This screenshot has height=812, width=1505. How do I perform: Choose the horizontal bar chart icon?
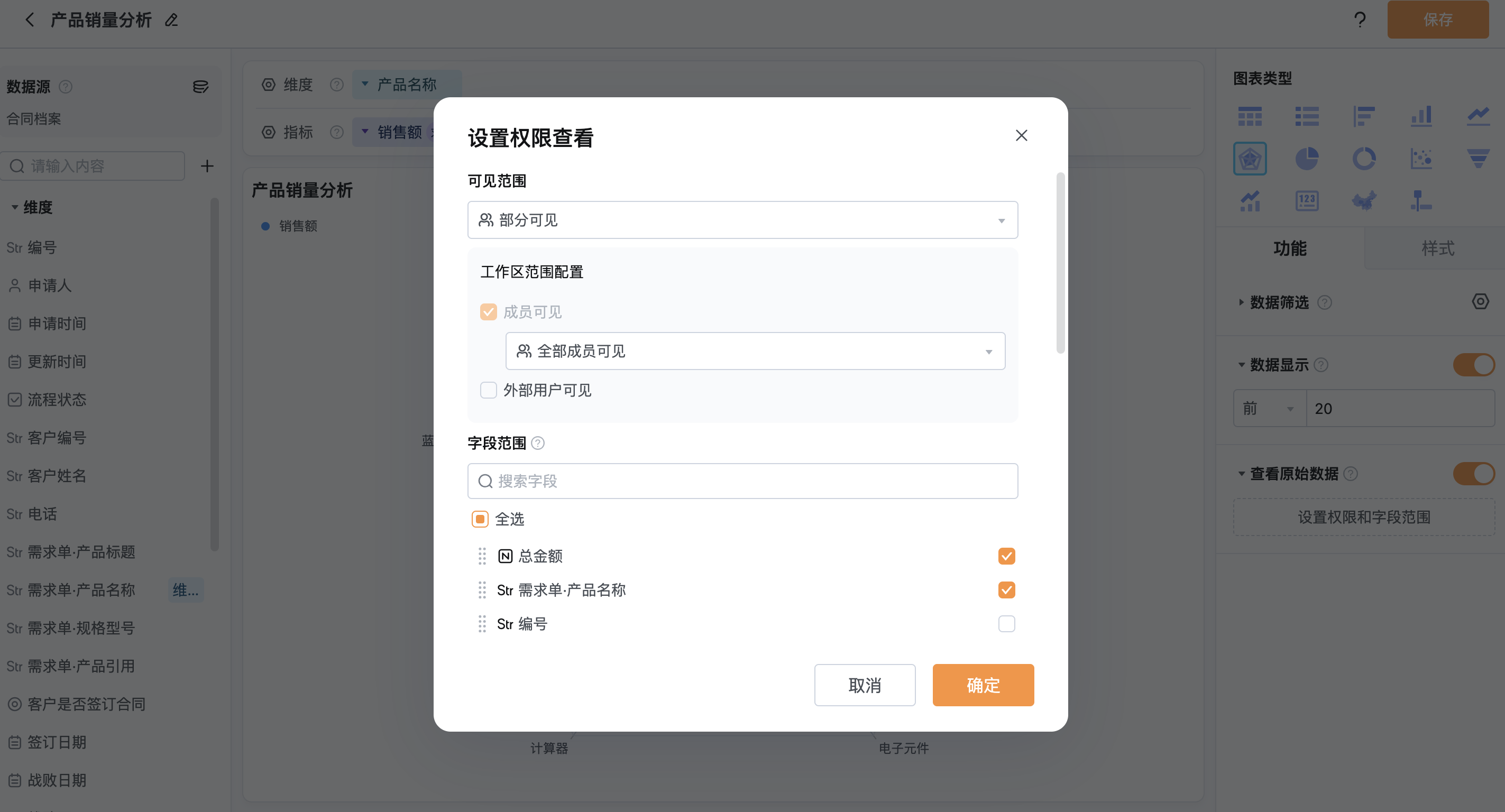[x=1364, y=116]
